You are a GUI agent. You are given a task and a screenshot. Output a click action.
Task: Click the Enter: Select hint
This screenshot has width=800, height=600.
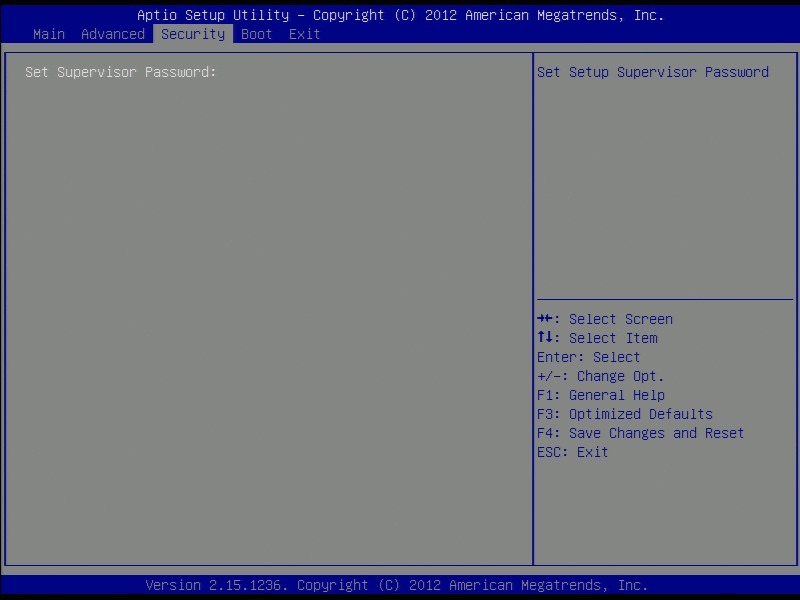pyautogui.click(x=589, y=357)
